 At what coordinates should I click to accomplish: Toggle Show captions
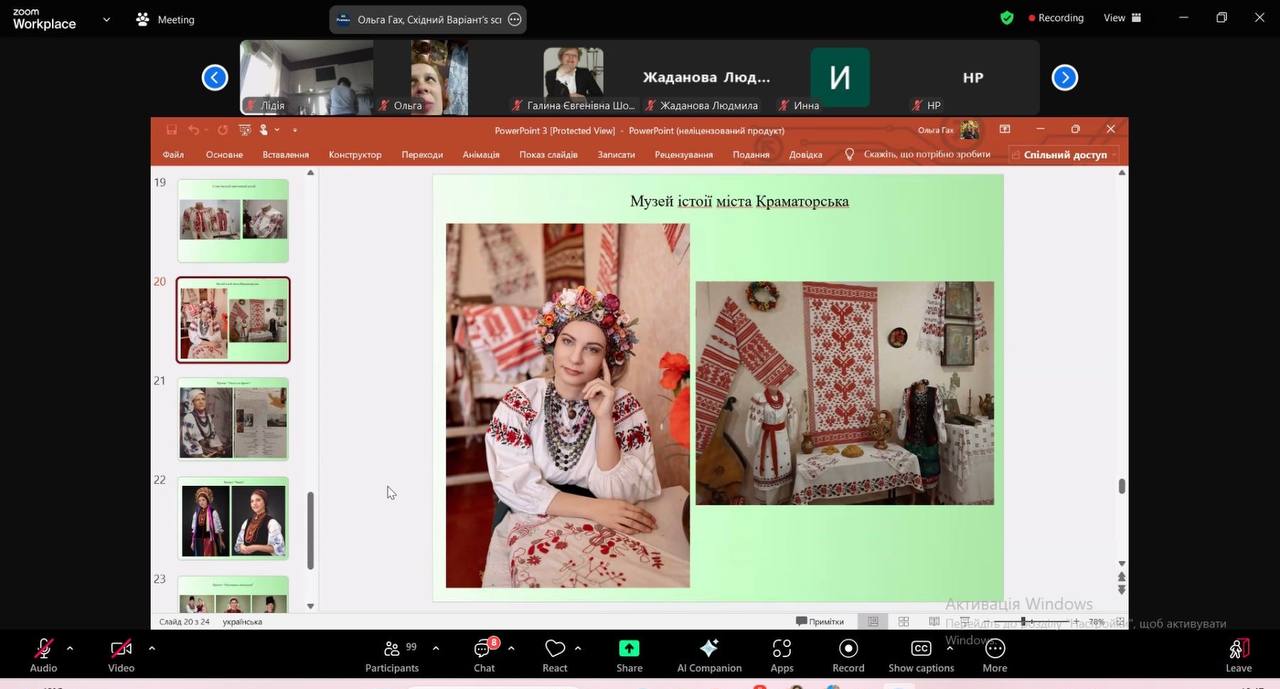click(921, 649)
